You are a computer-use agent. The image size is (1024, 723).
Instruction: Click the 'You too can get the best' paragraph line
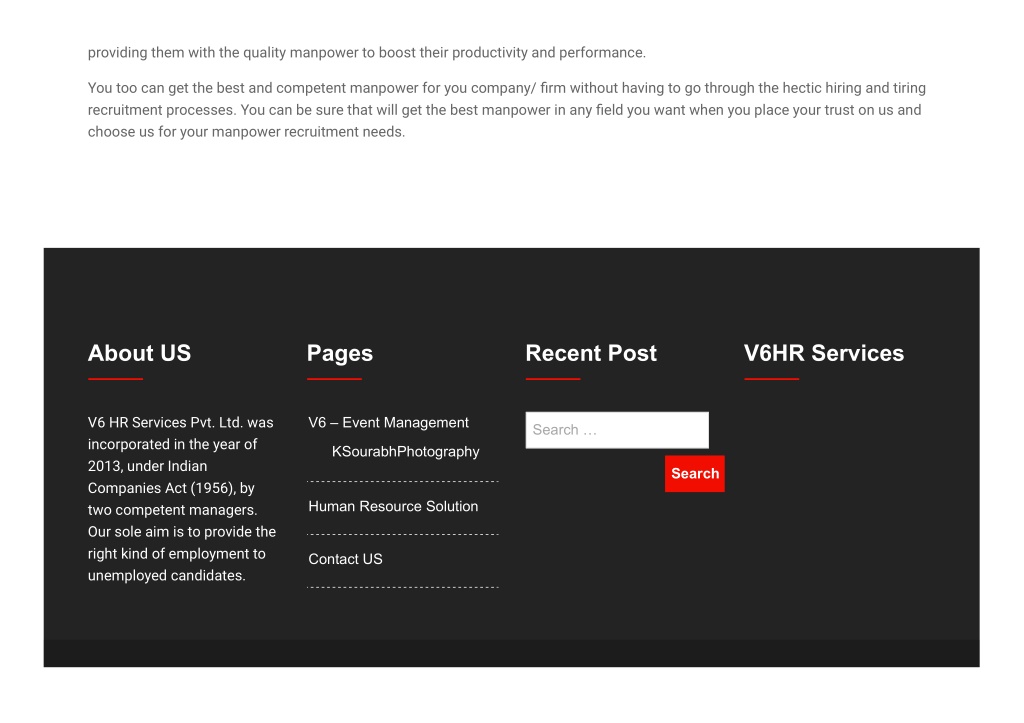[507, 88]
